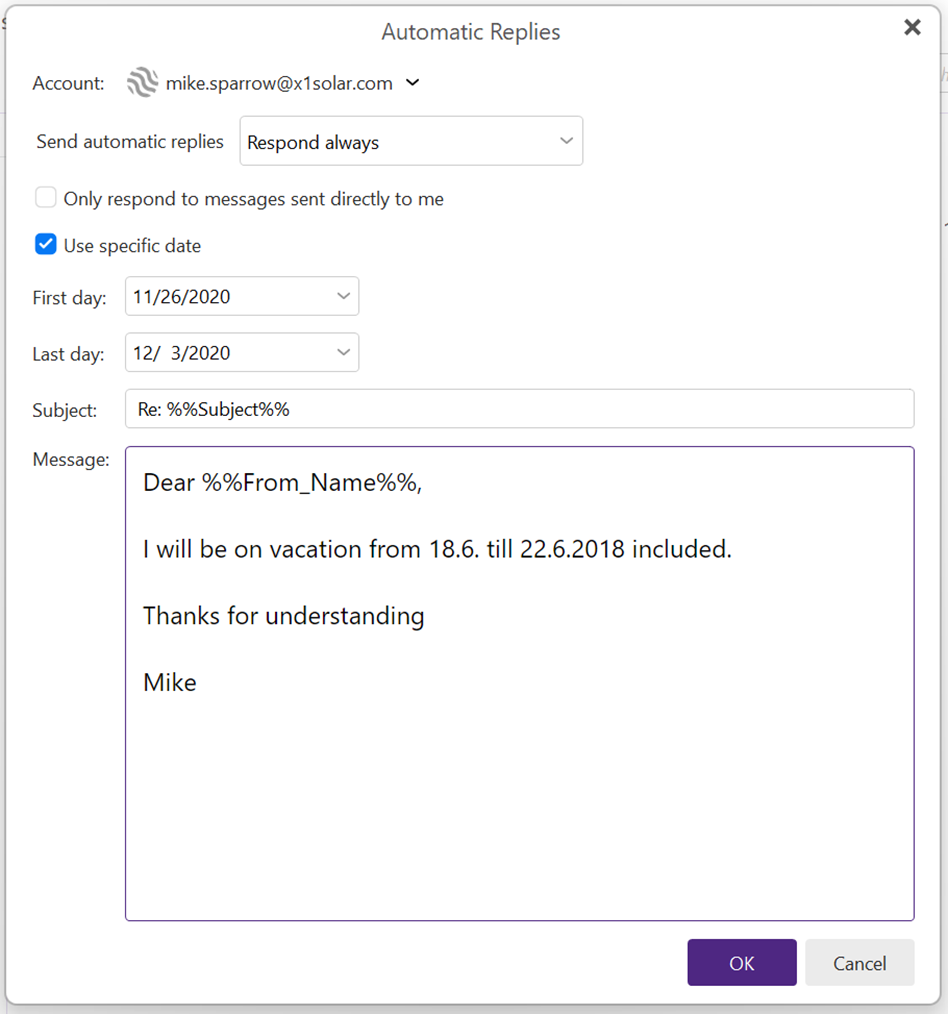Open the account selector chevron
The width and height of the screenshot is (948, 1014).
coord(413,83)
